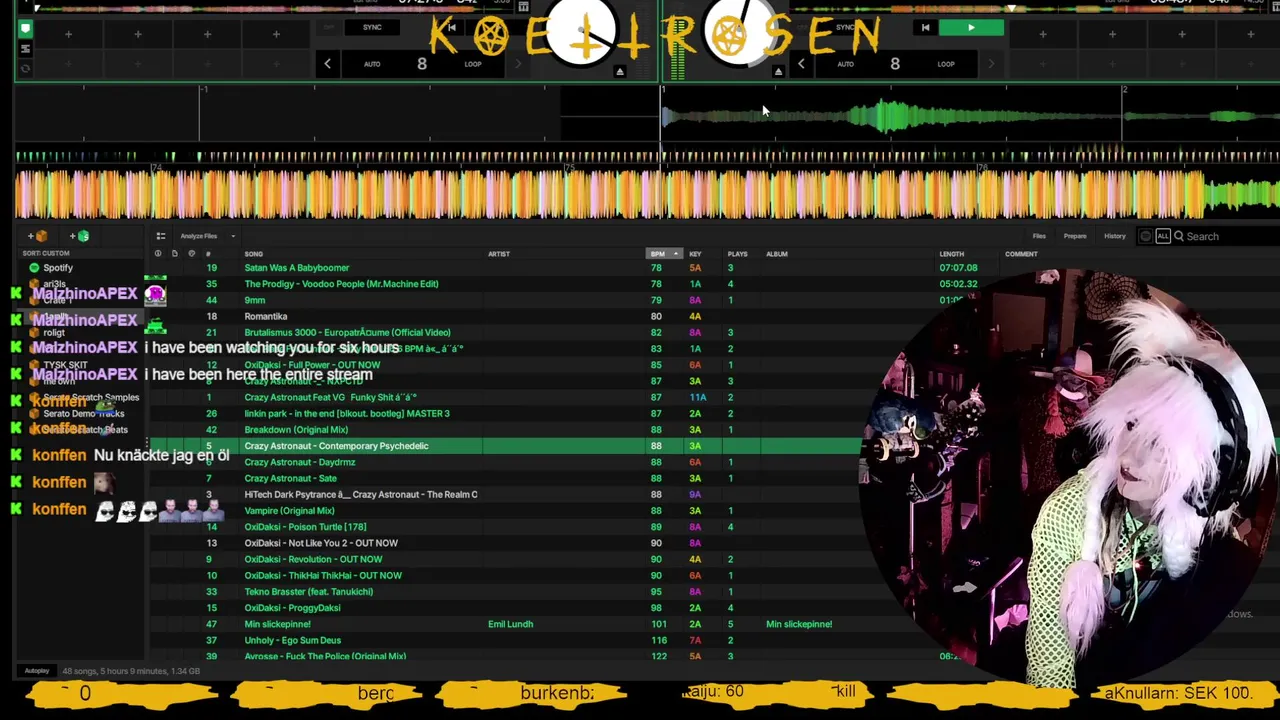Select OxiDaksi - Not Like You 2 track
The height and width of the screenshot is (720, 1280).
[x=321, y=543]
